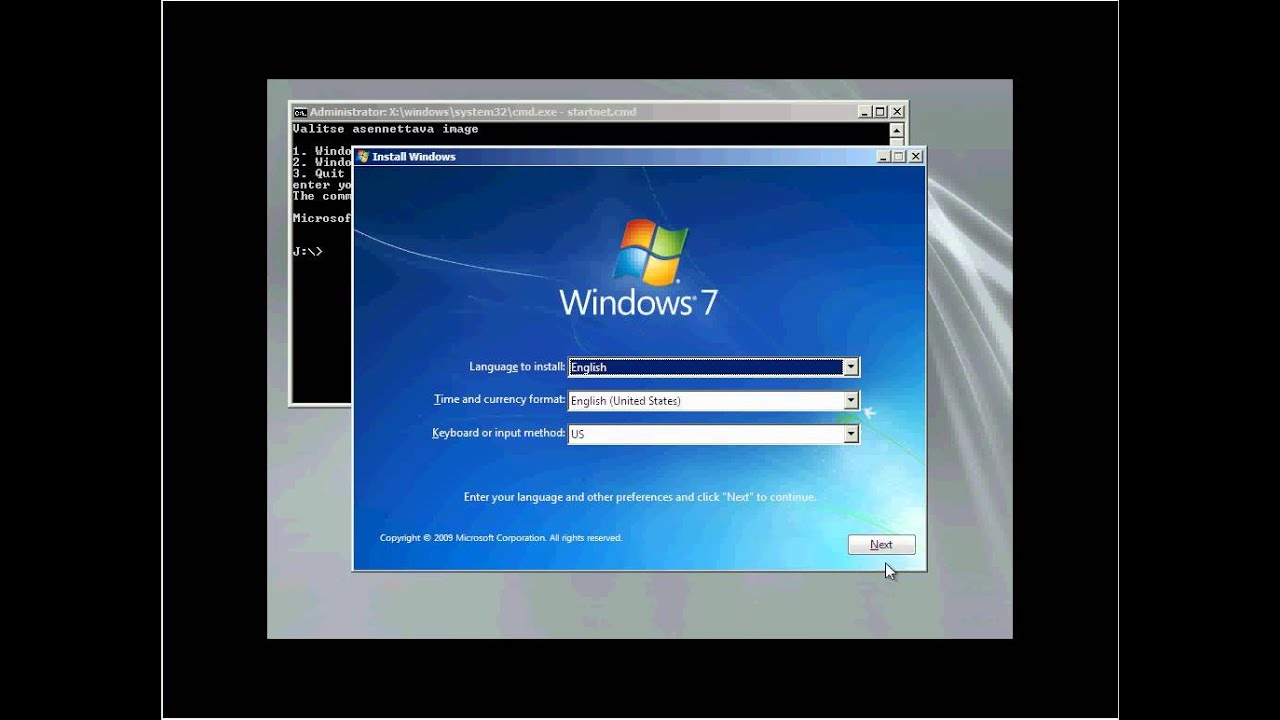1280x720 pixels.
Task: Click the 'Valitse asennettava image' text line
Action: [385, 129]
